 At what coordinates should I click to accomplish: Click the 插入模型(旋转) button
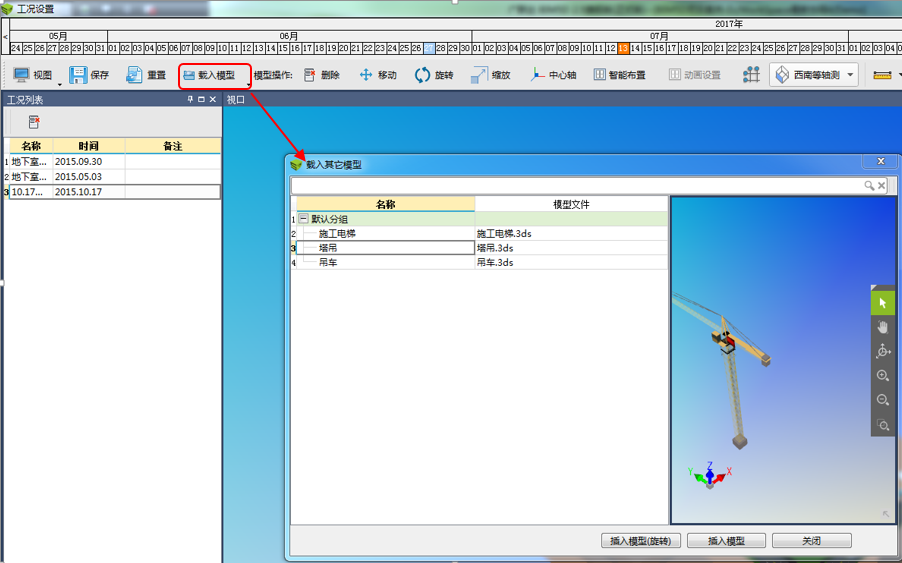pos(640,541)
